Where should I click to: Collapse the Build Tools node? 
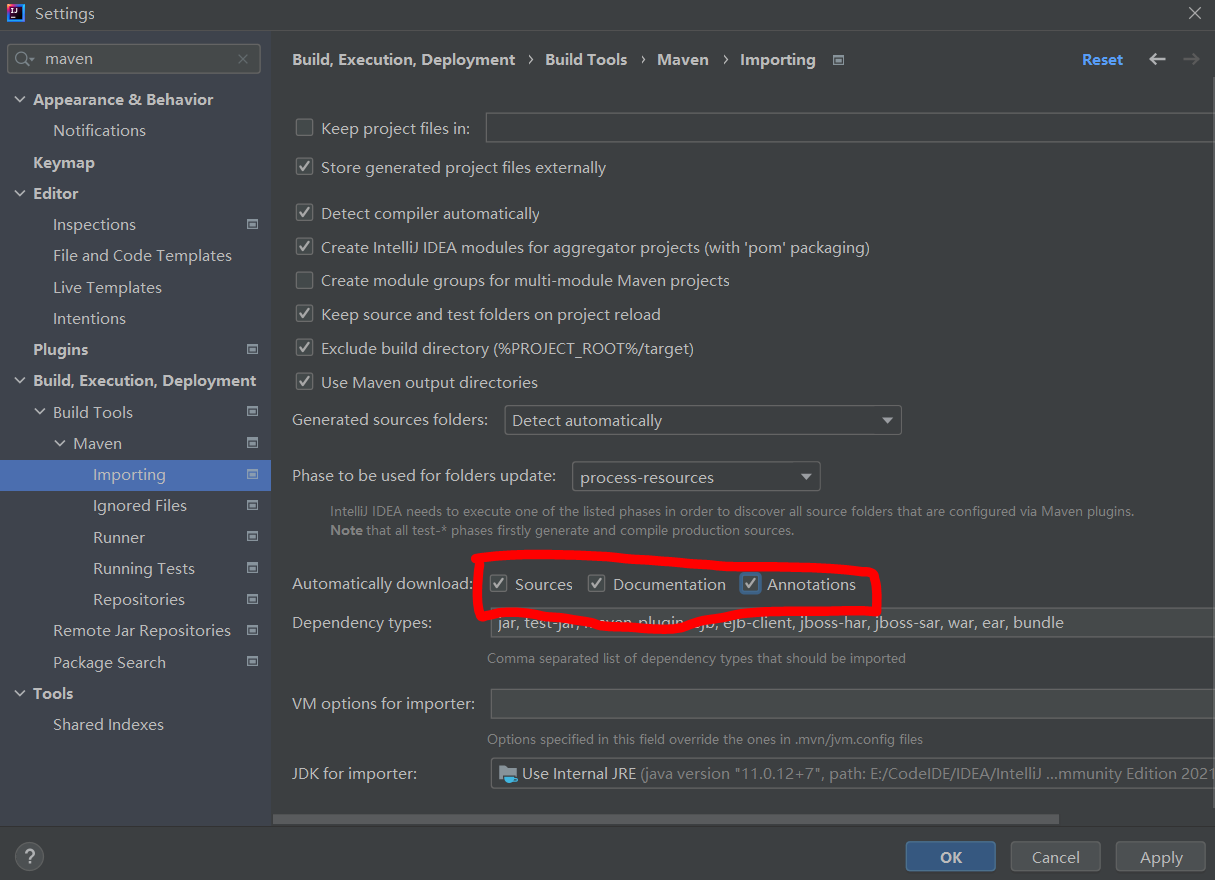click(x=40, y=412)
